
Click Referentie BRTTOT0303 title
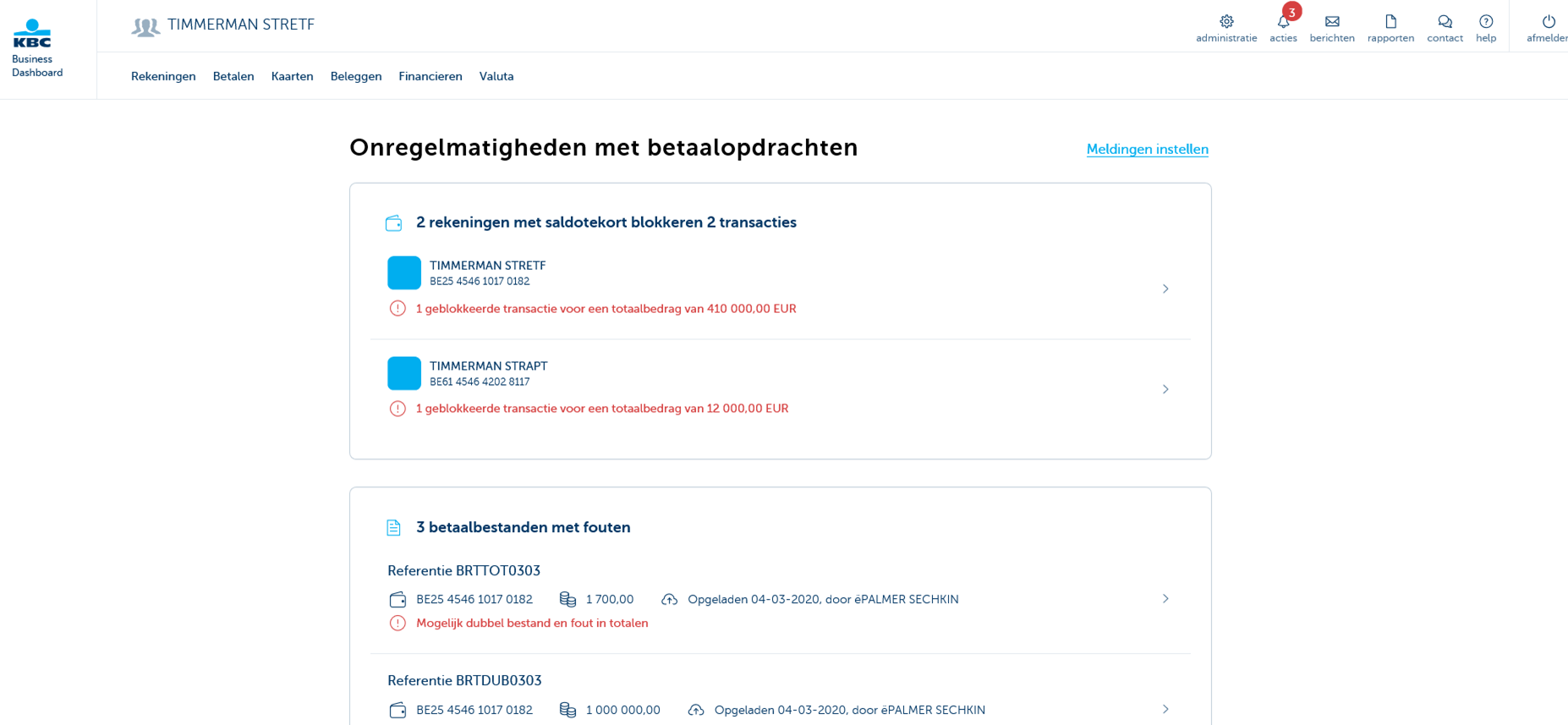[x=463, y=571]
